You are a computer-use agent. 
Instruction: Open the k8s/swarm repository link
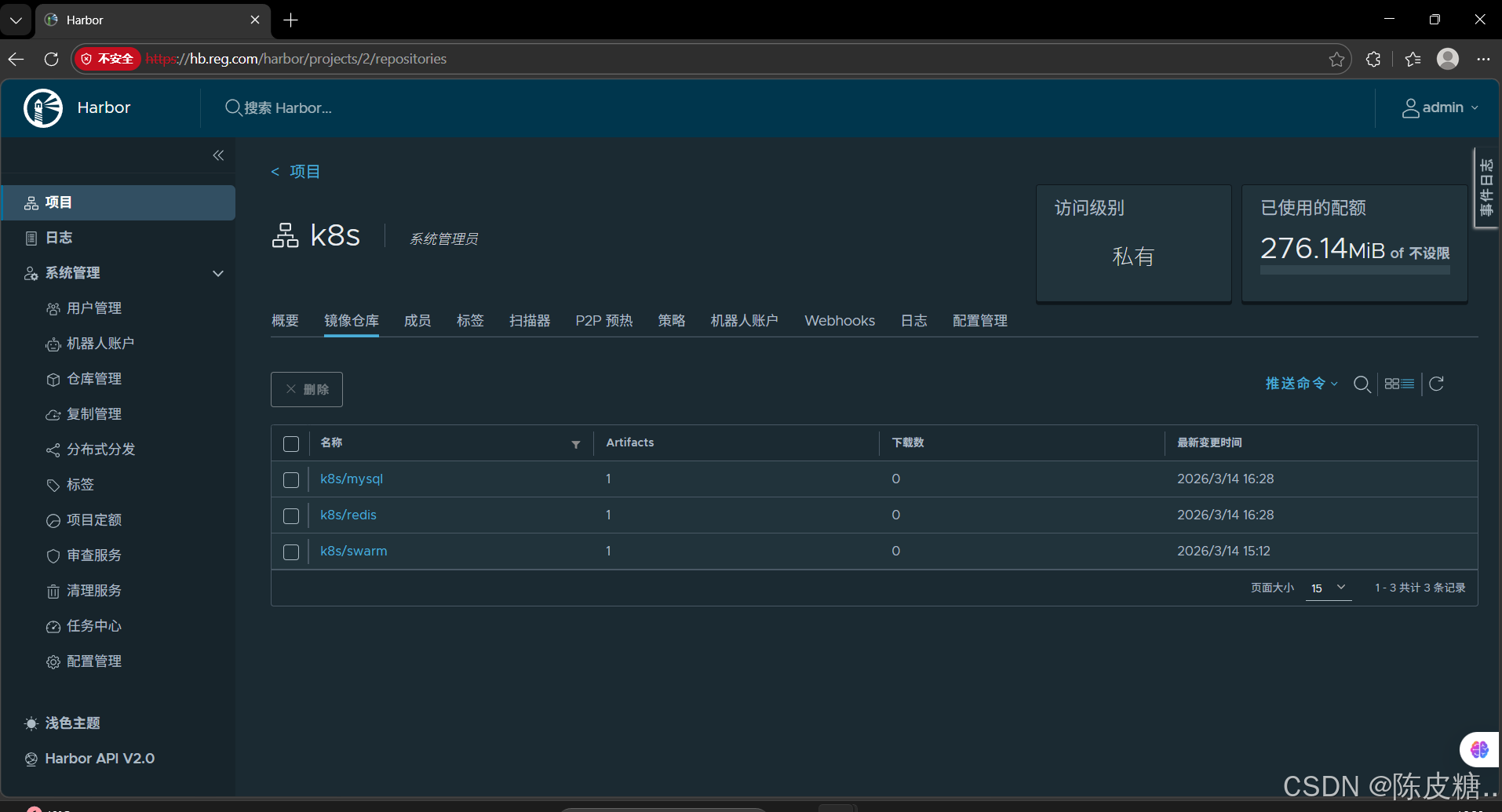pos(354,551)
